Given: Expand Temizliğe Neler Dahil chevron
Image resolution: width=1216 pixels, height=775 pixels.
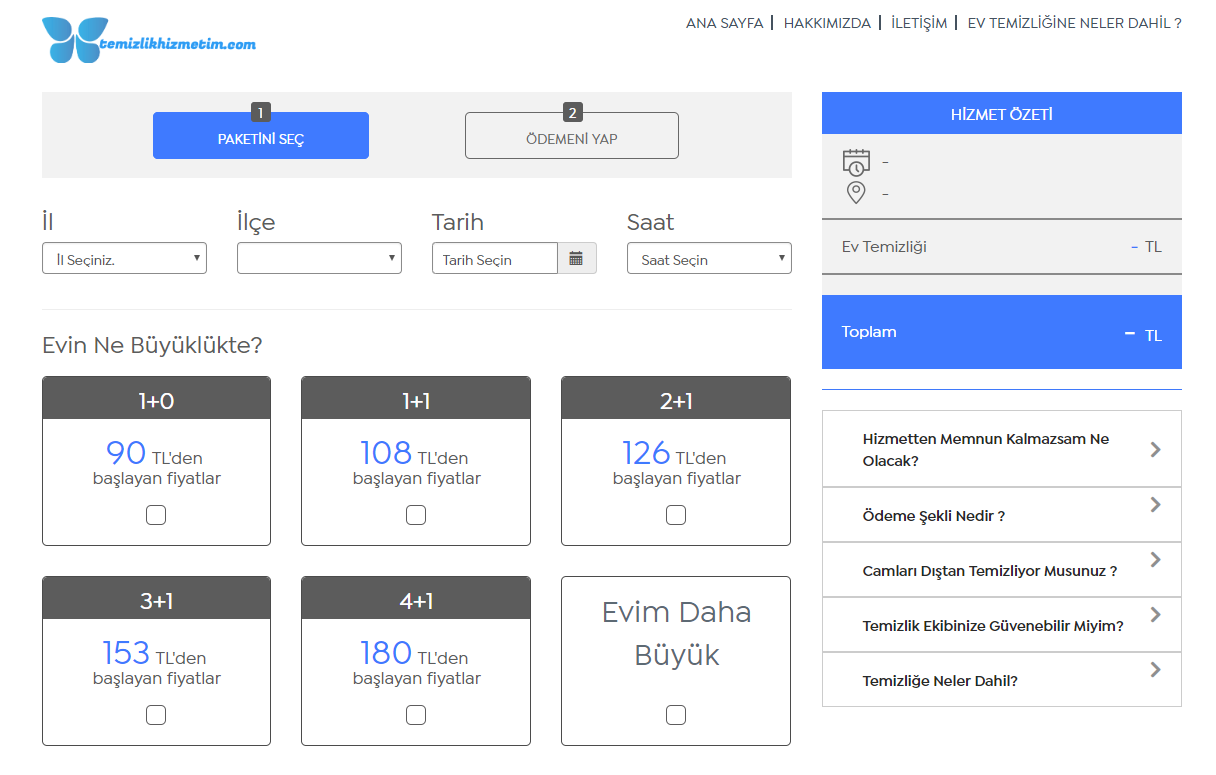Looking at the screenshot, I should (x=1155, y=669).
